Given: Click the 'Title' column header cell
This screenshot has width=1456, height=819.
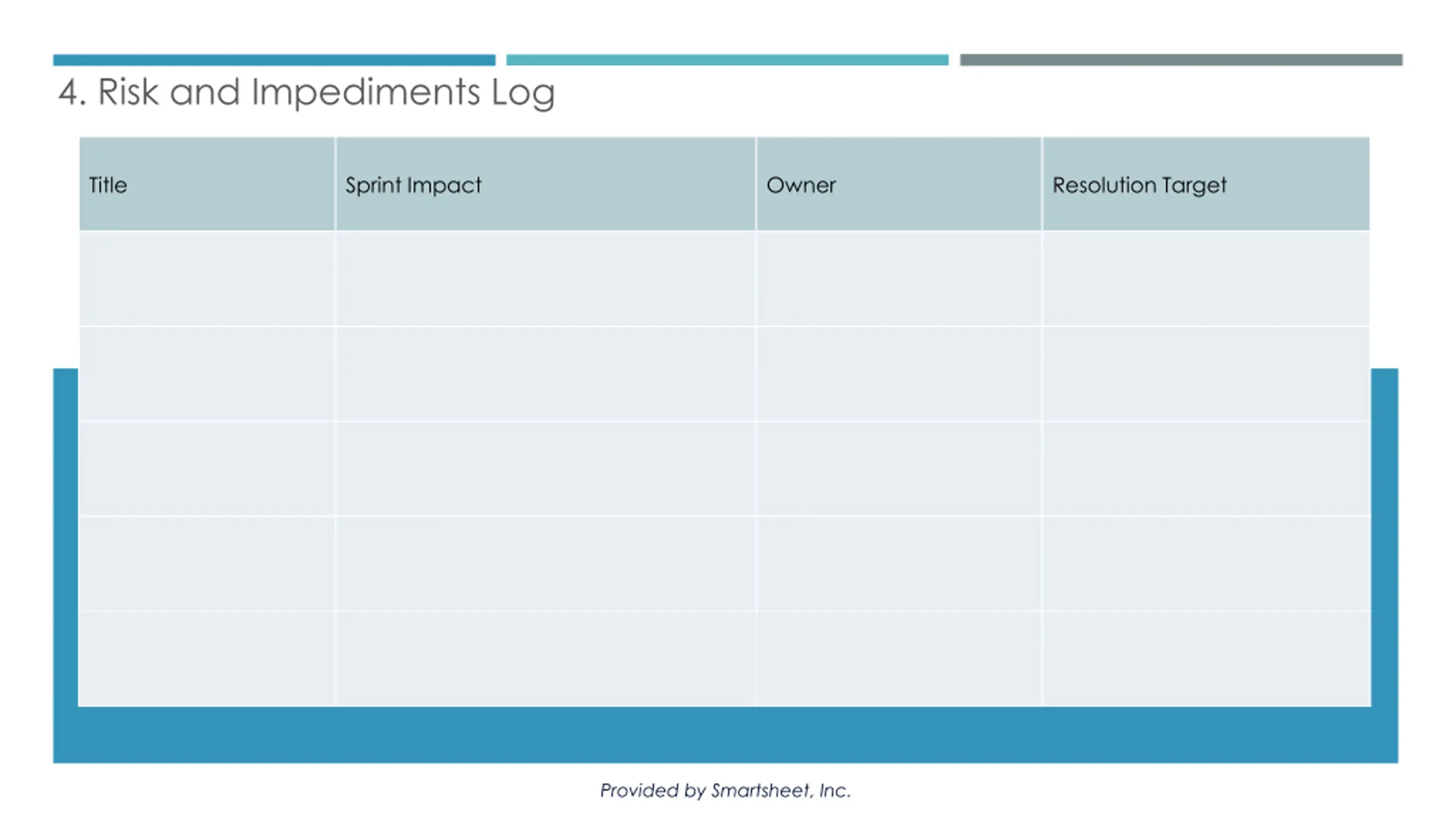Looking at the screenshot, I should tap(207, 184).
